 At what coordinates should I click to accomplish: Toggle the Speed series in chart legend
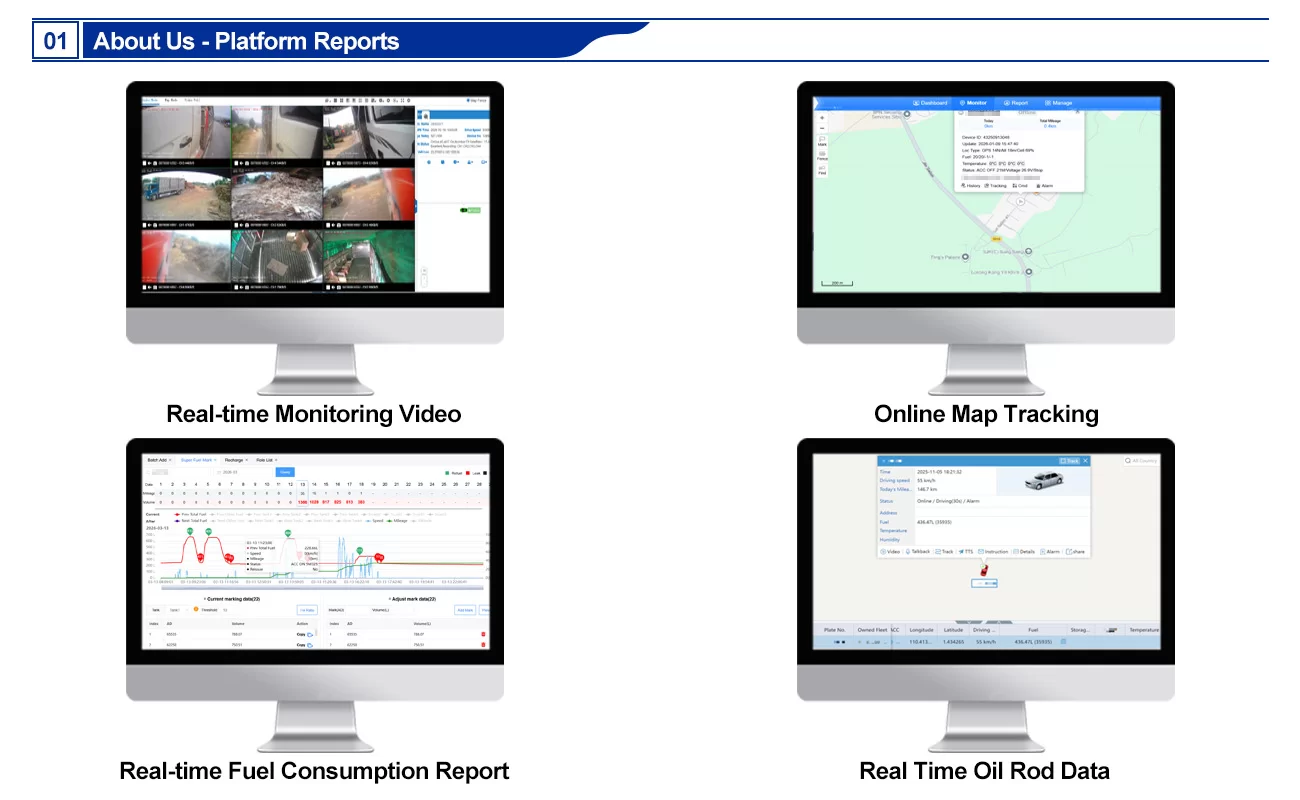pyautogui.click(x=375, y=521)
